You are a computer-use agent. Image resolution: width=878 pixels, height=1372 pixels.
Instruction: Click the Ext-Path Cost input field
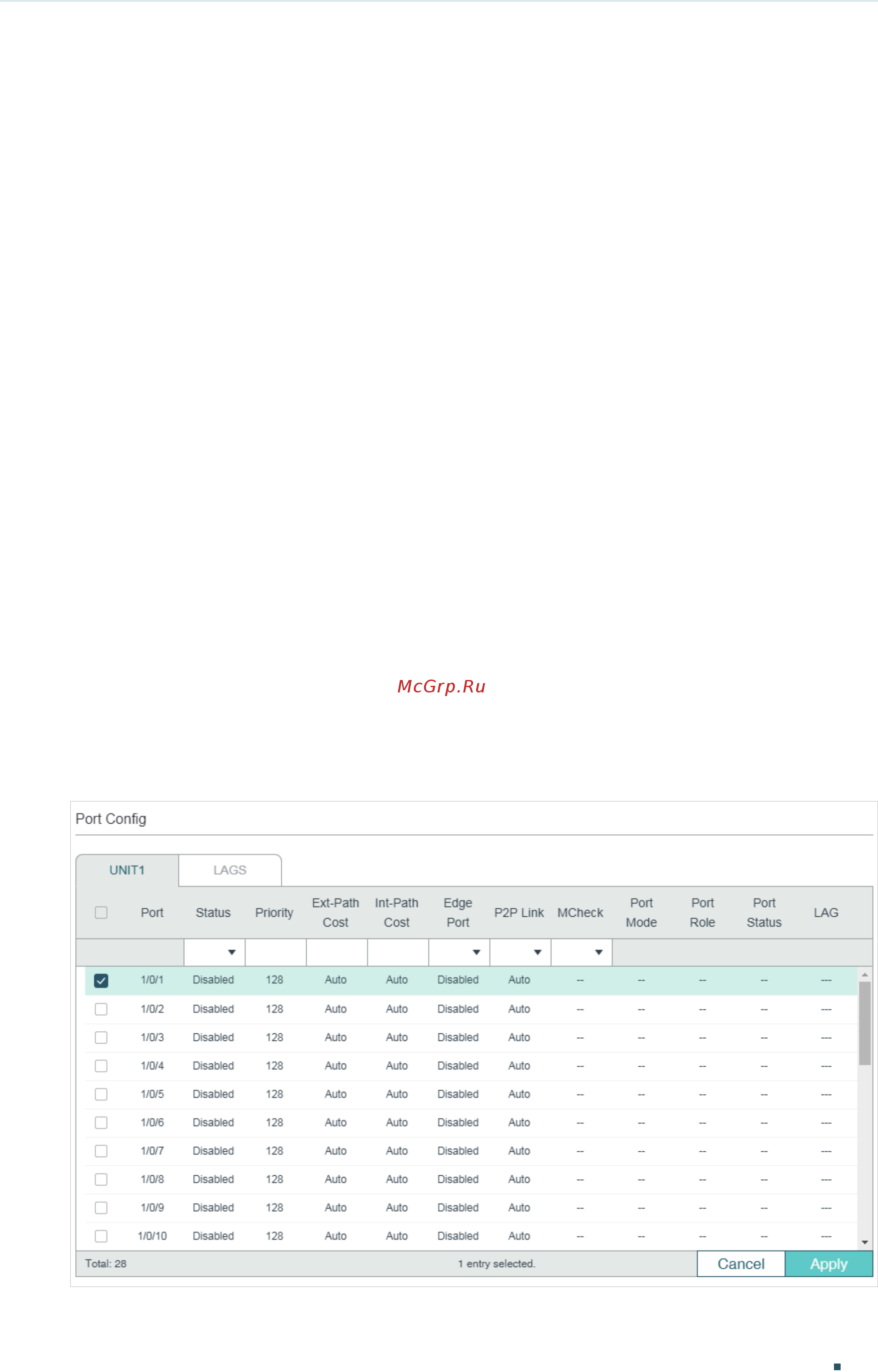[337, 953]
